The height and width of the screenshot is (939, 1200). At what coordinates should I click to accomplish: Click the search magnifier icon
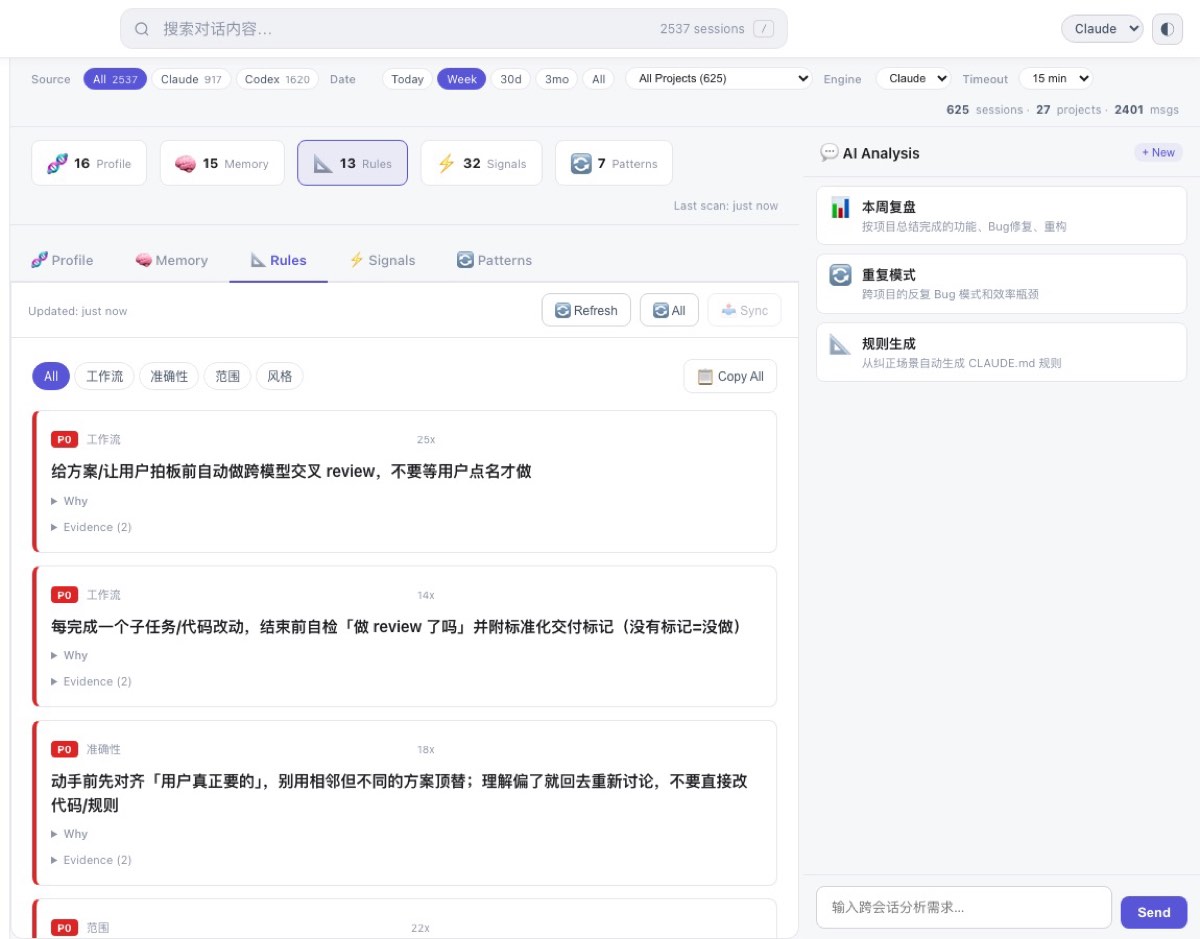click(142, 29)
